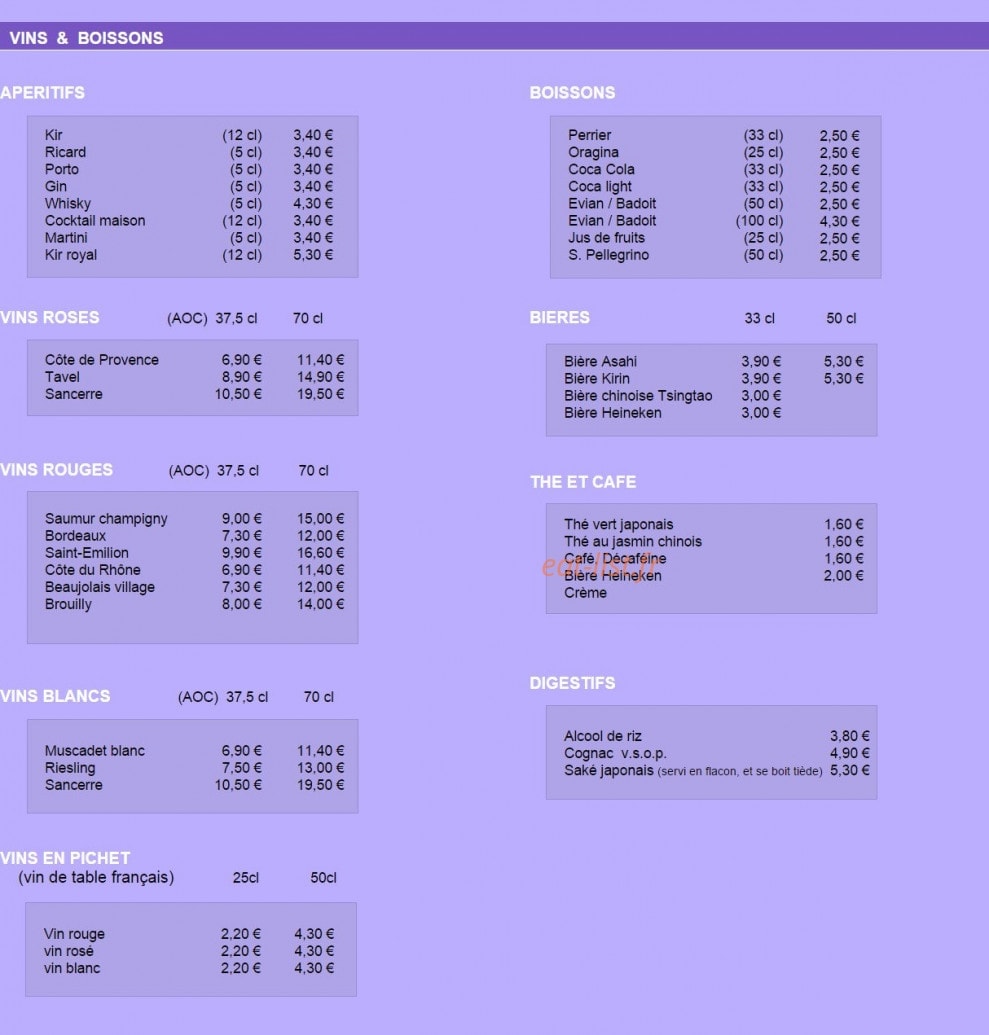
Task: Select the APERITIFS section heading
Action: 42,92
